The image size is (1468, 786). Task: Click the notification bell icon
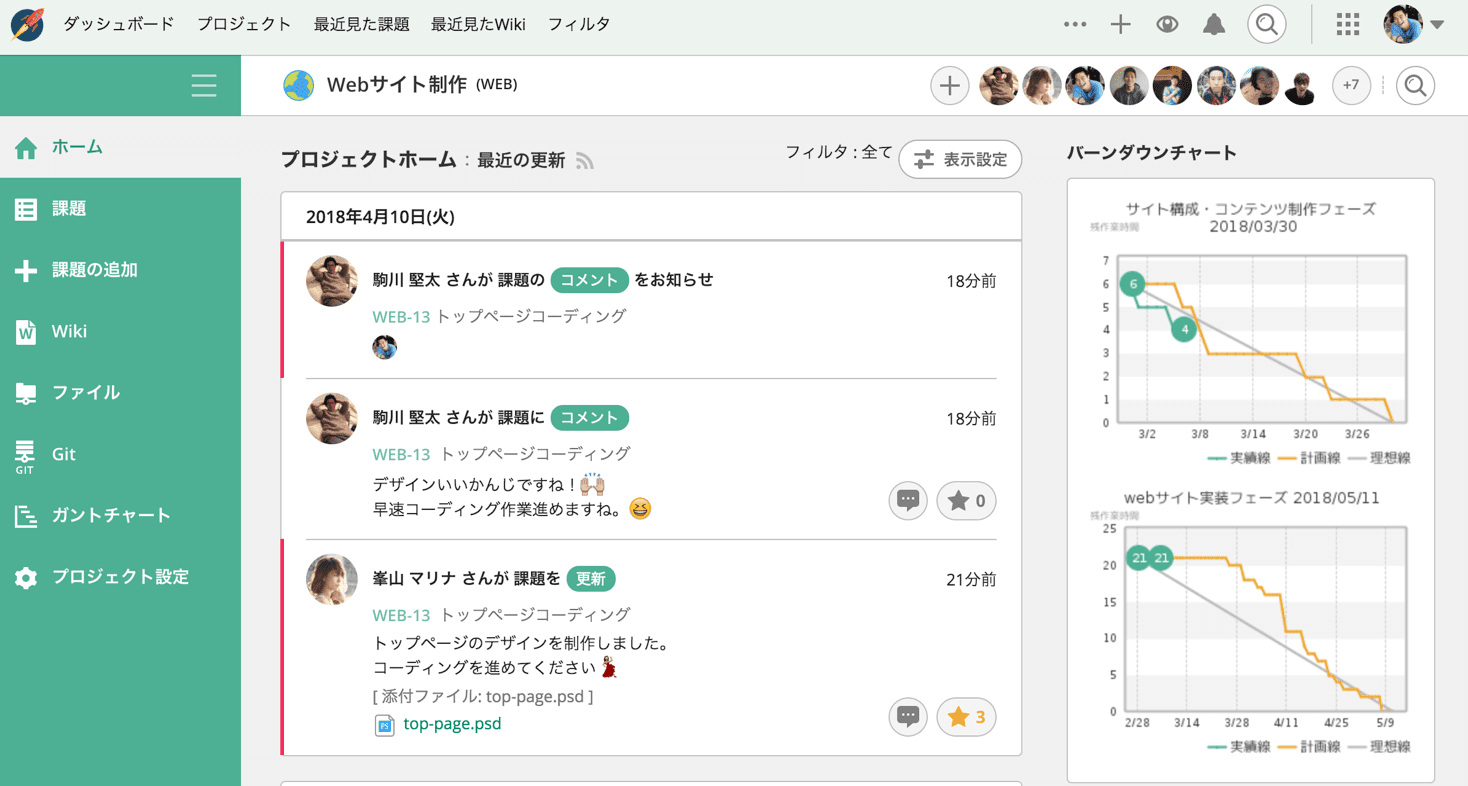click(1213, 25)
